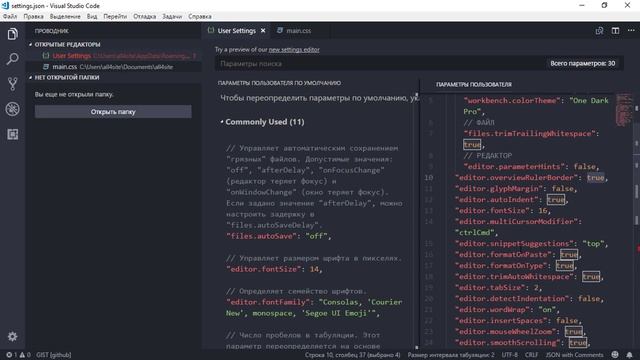640x360 pixels.
Task: Open the Отладка menu
Action: 144,16
